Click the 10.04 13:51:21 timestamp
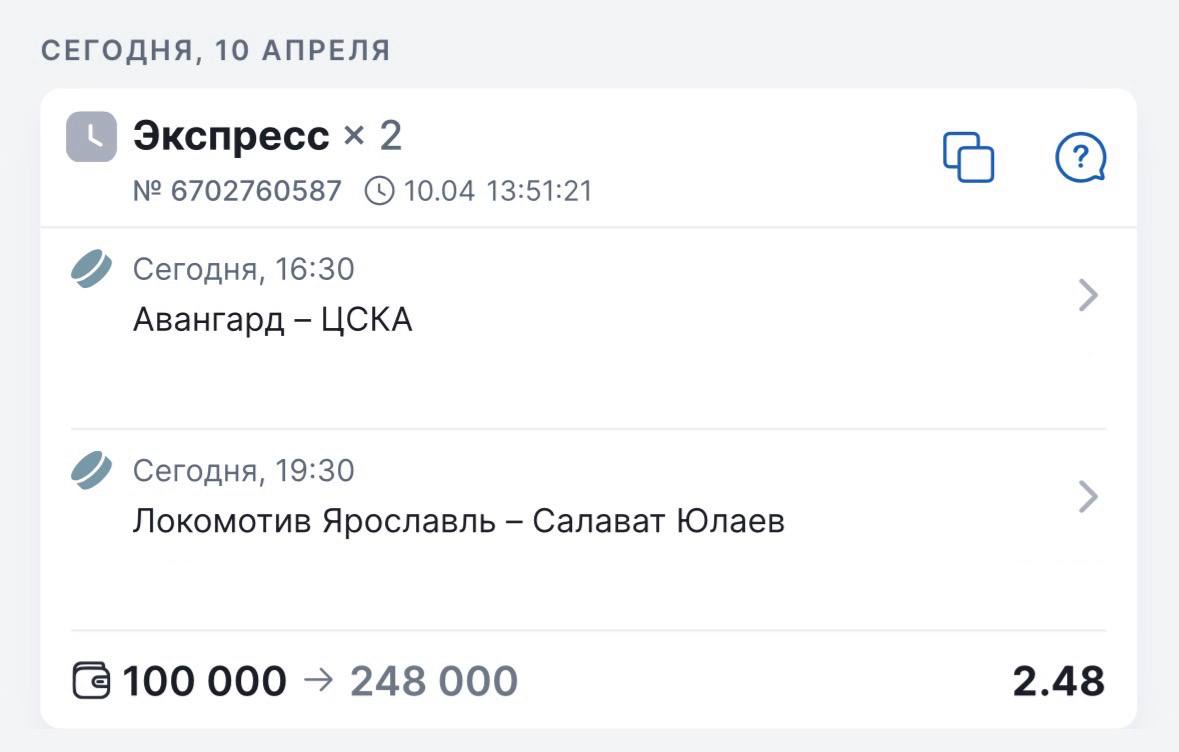 (x=498, y=190)
